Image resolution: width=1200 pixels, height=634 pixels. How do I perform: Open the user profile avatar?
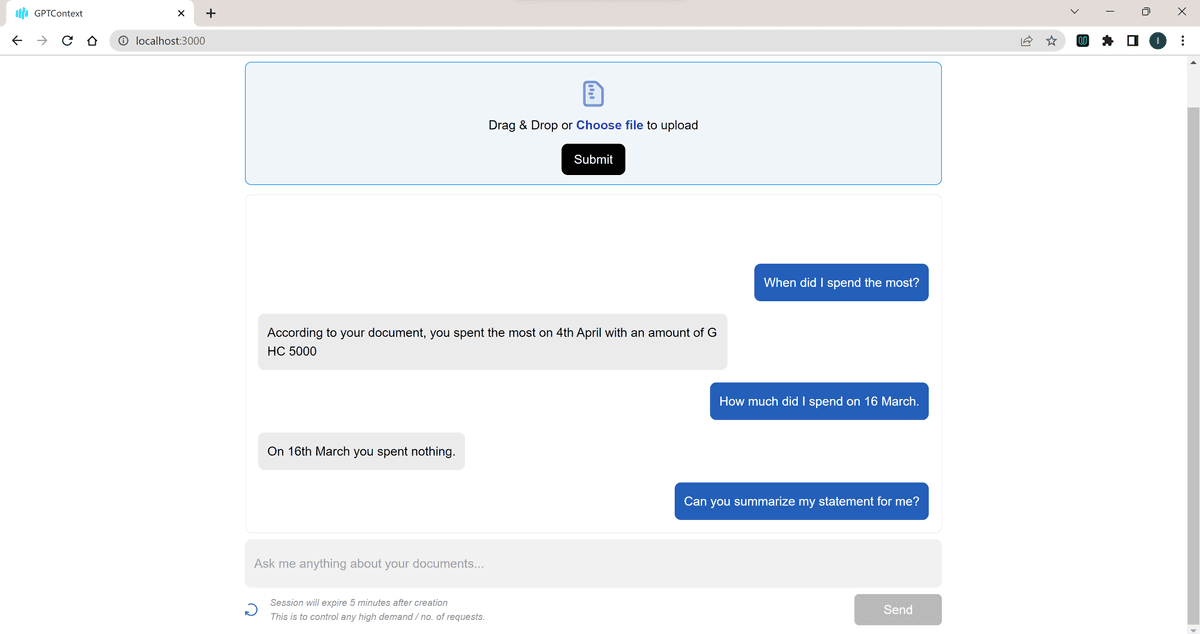pyautogui.click(x=1158, y=41)
